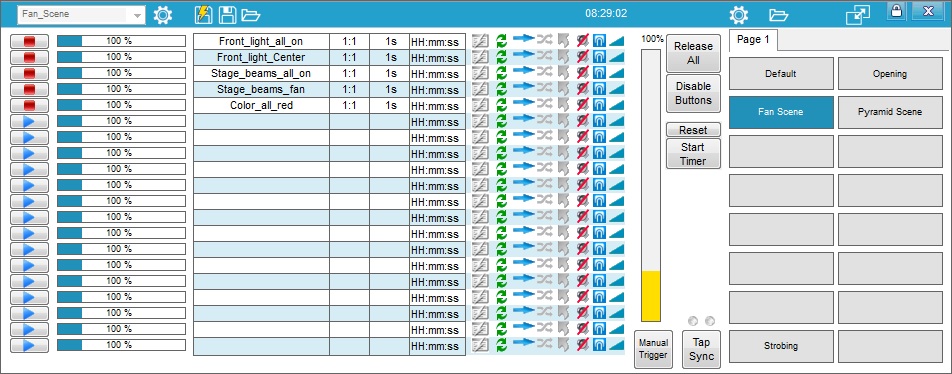
Task: Select the highlighted Fan Scene button
Action: point(781,112)
